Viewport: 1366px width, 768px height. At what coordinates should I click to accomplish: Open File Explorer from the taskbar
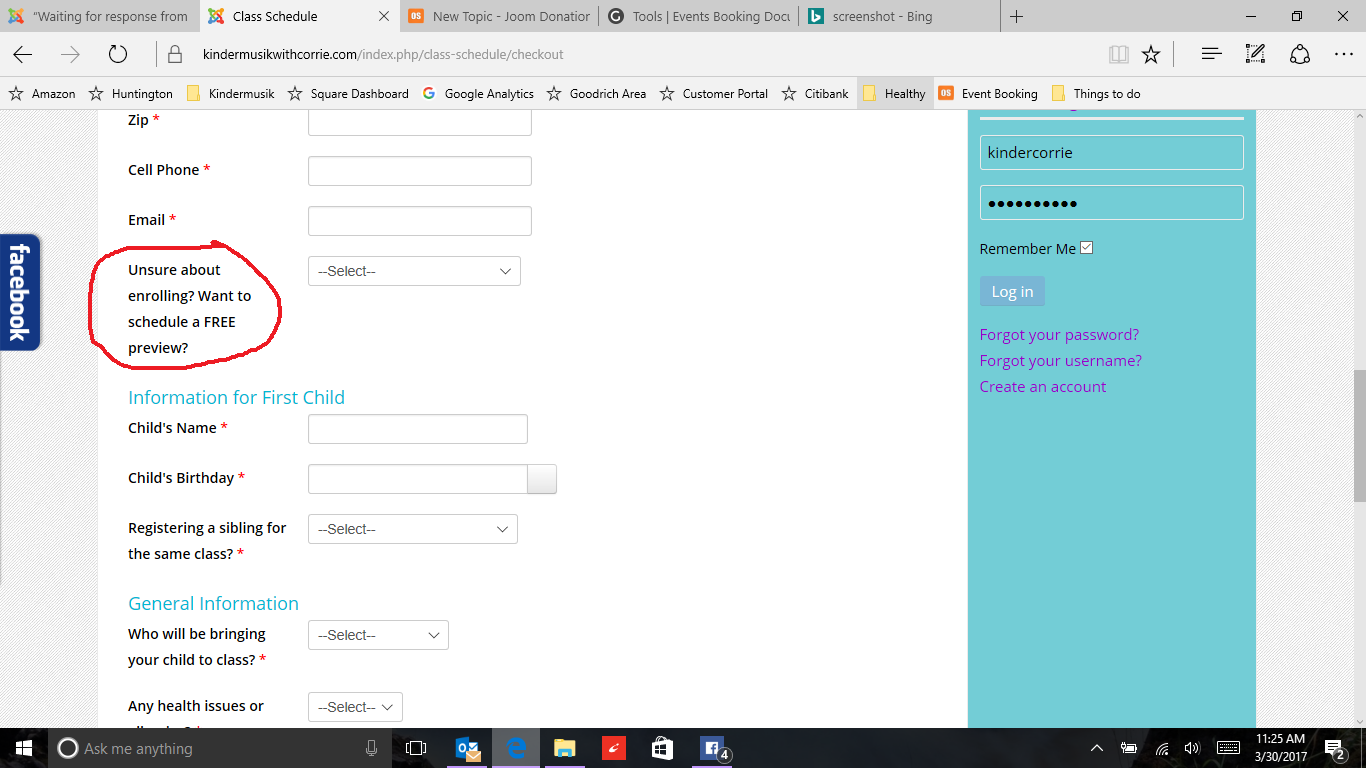(565, 748)
